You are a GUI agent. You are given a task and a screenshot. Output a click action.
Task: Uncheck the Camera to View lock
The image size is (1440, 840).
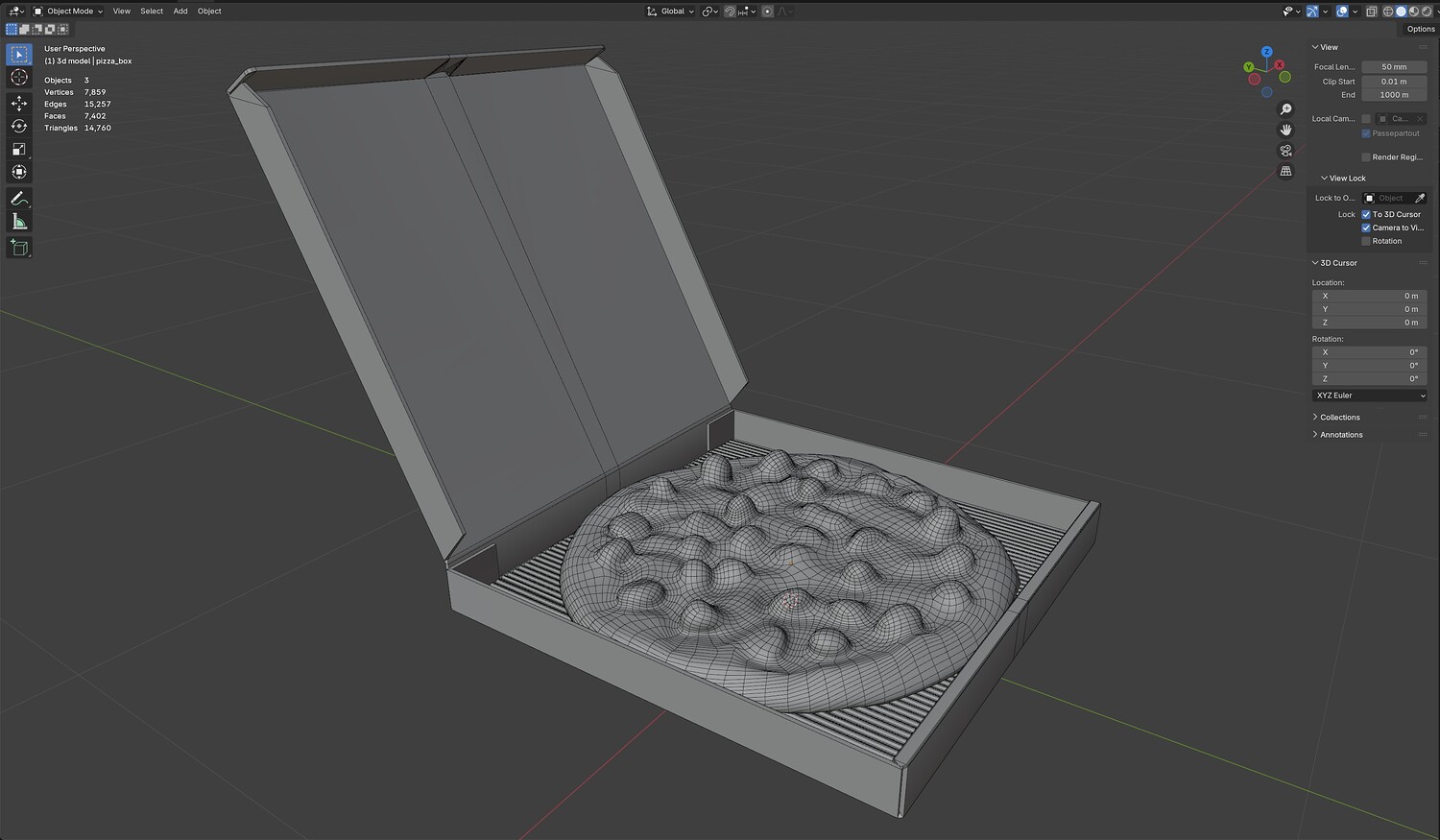pyautogui.click(x=1366, y=228)
